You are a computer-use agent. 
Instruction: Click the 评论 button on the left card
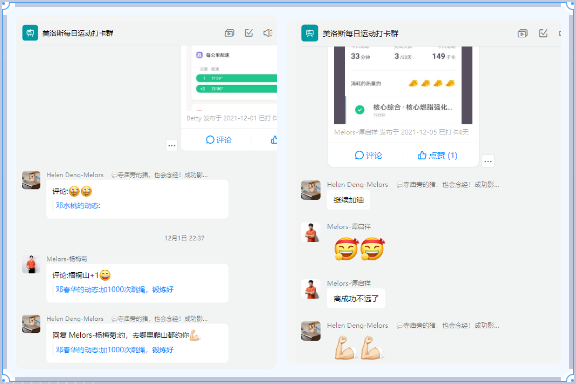[x=219, y=140]
